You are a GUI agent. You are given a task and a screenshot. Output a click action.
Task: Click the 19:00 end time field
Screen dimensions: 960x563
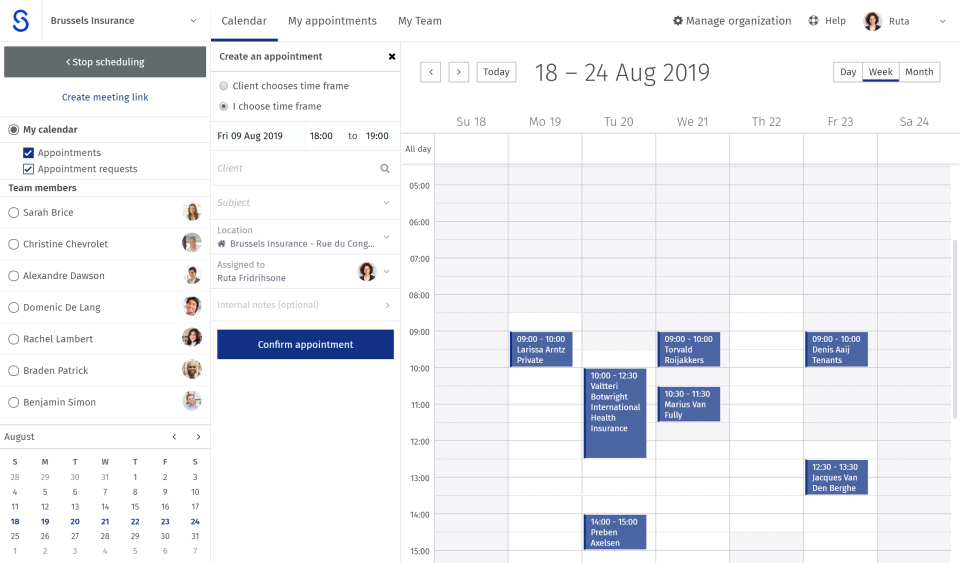[377, 136]
